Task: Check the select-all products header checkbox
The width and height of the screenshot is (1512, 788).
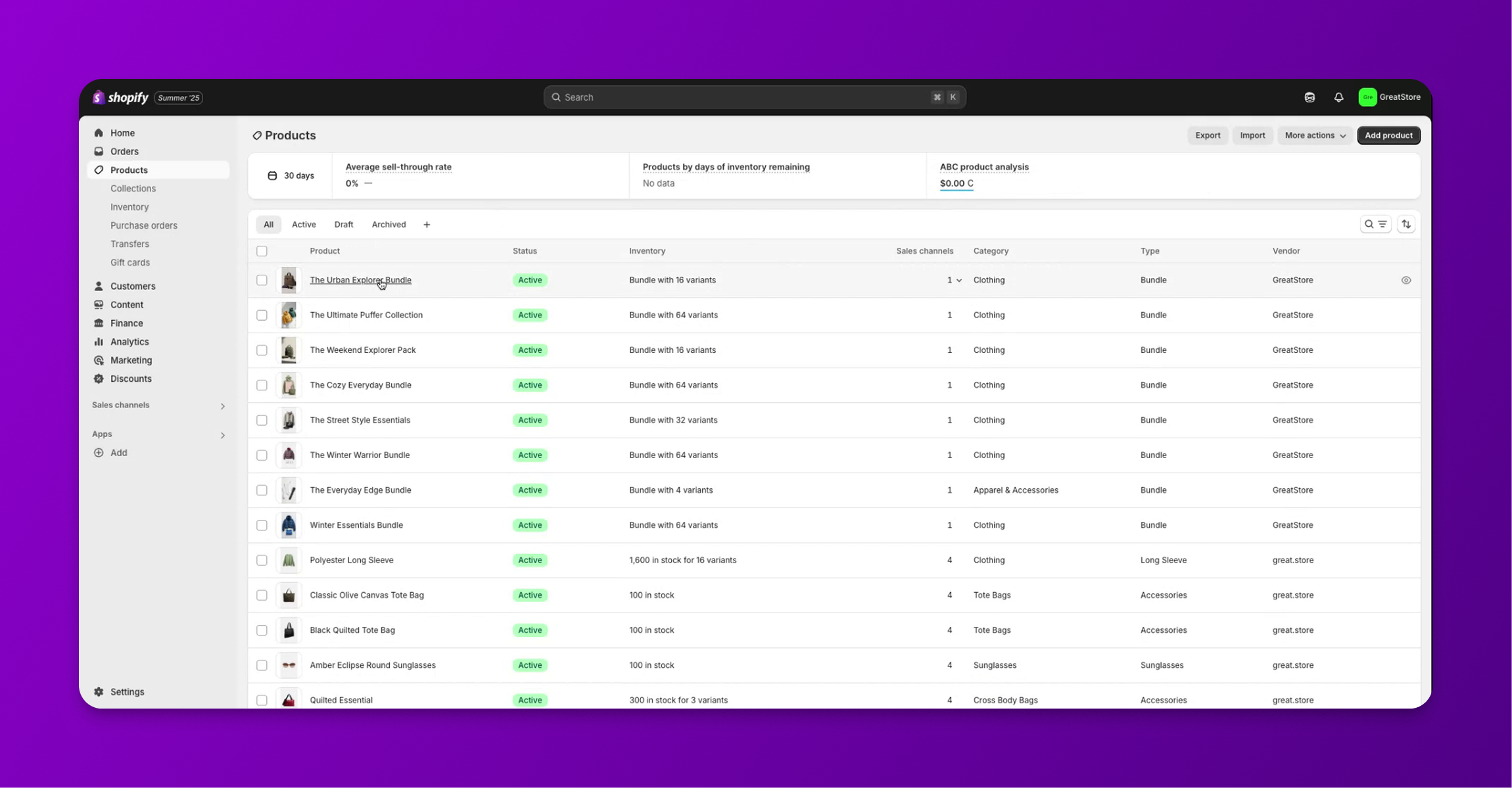Action: (x=262, y=251)
